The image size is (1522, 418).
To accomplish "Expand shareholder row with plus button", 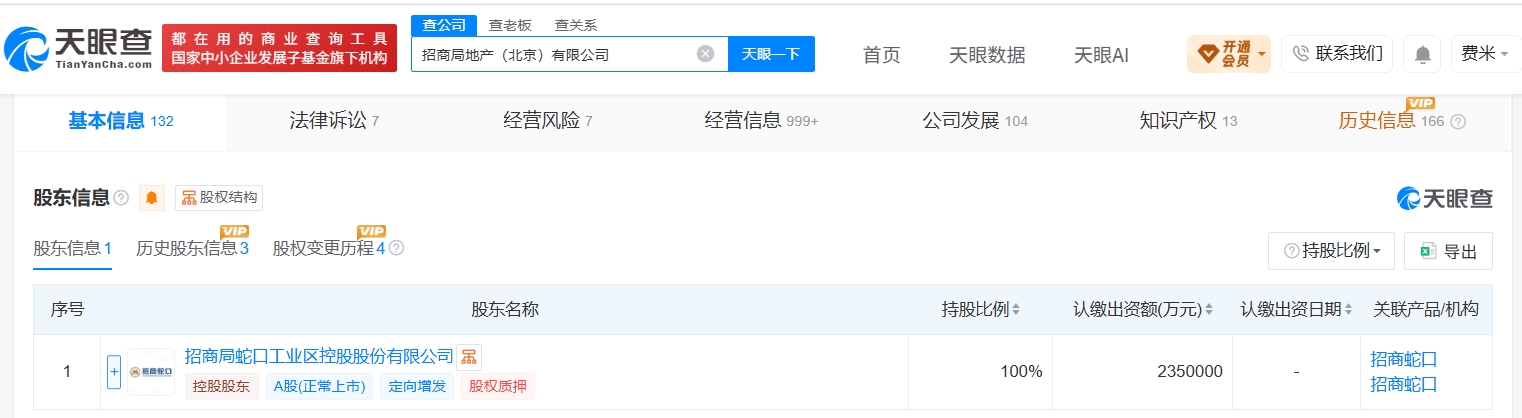I will click(x=114, y=372).
